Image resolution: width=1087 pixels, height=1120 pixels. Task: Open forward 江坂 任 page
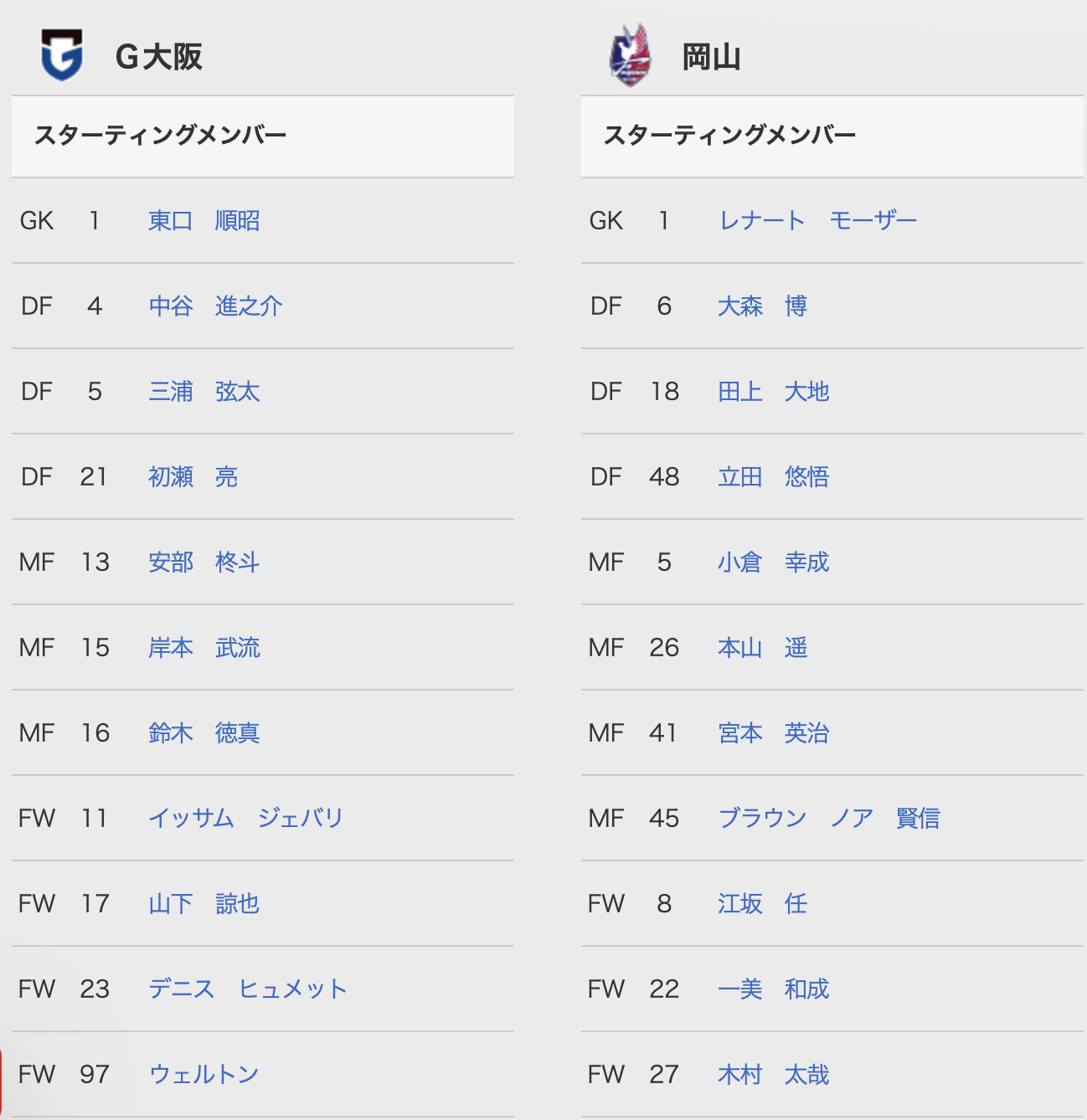pyautogui.click(x=762, y=904)
